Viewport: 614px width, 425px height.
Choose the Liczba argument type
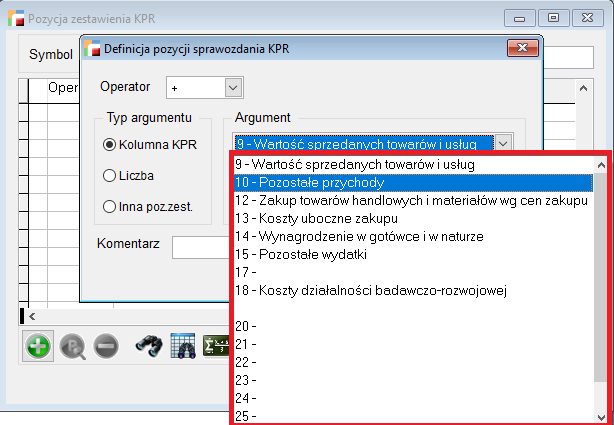coord(110,175)
